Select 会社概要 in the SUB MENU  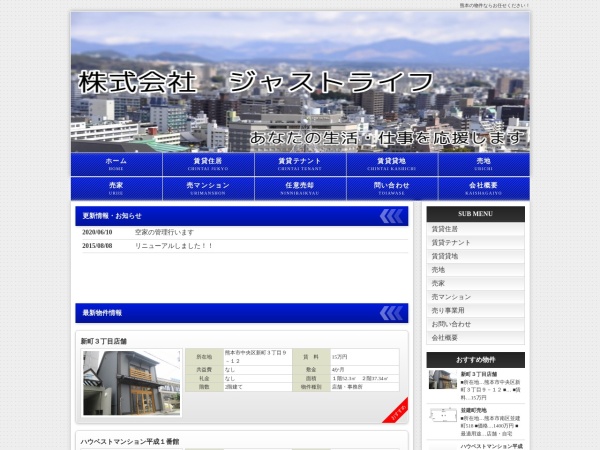(x=475, y=338)
